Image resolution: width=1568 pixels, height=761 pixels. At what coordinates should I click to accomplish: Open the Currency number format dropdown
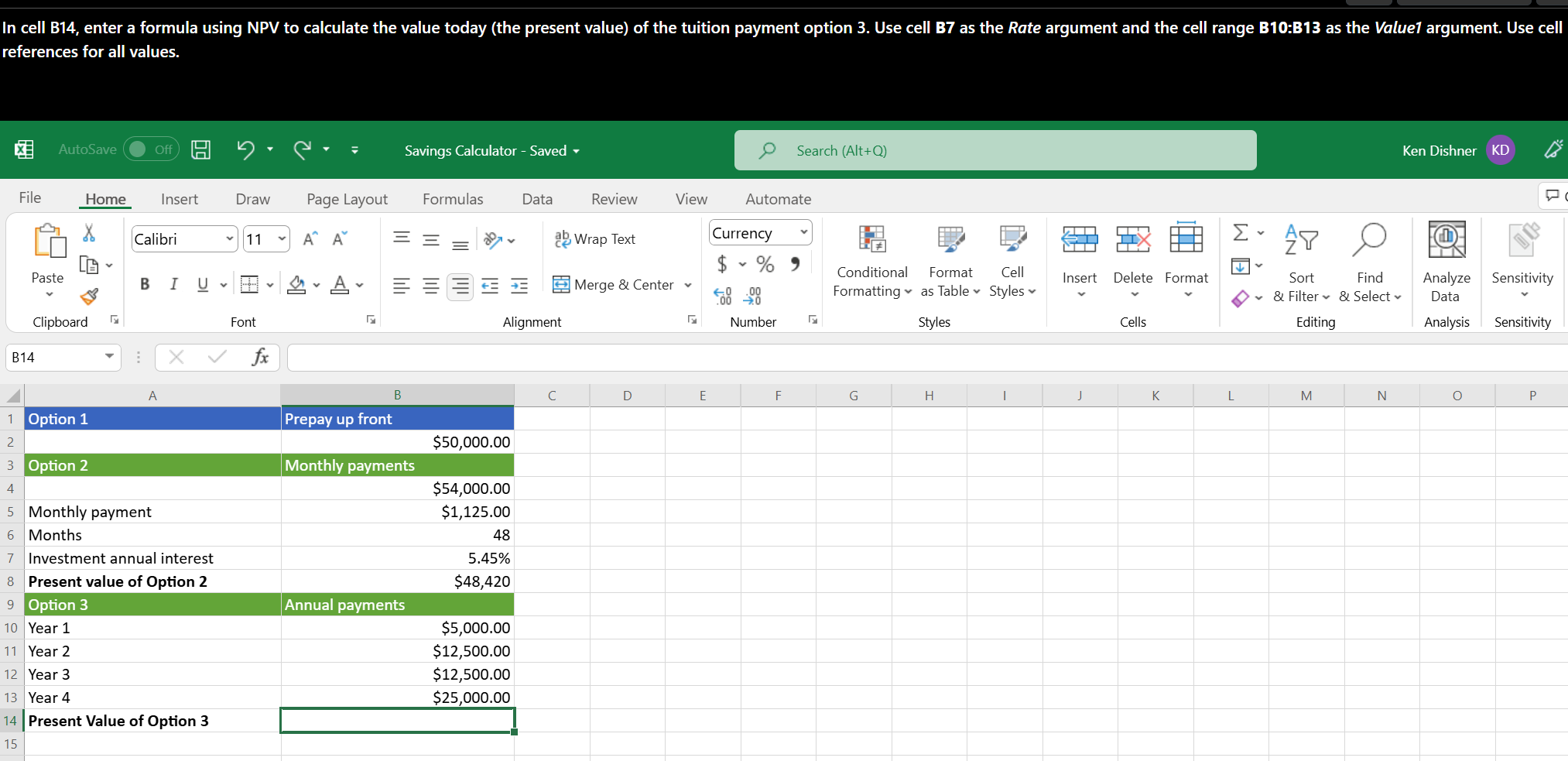point(804,232)
